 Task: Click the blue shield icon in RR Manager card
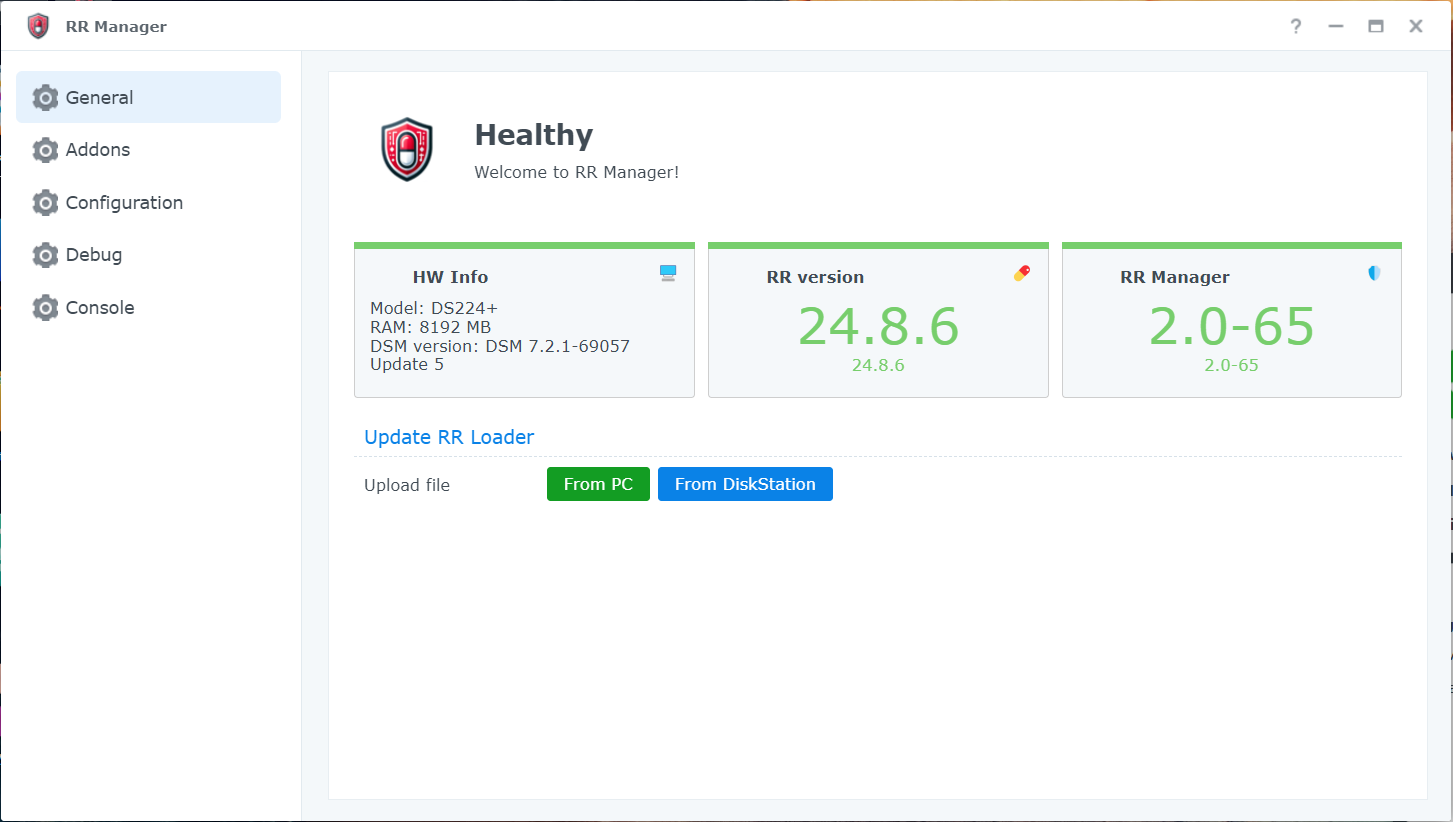[1374, 273]
